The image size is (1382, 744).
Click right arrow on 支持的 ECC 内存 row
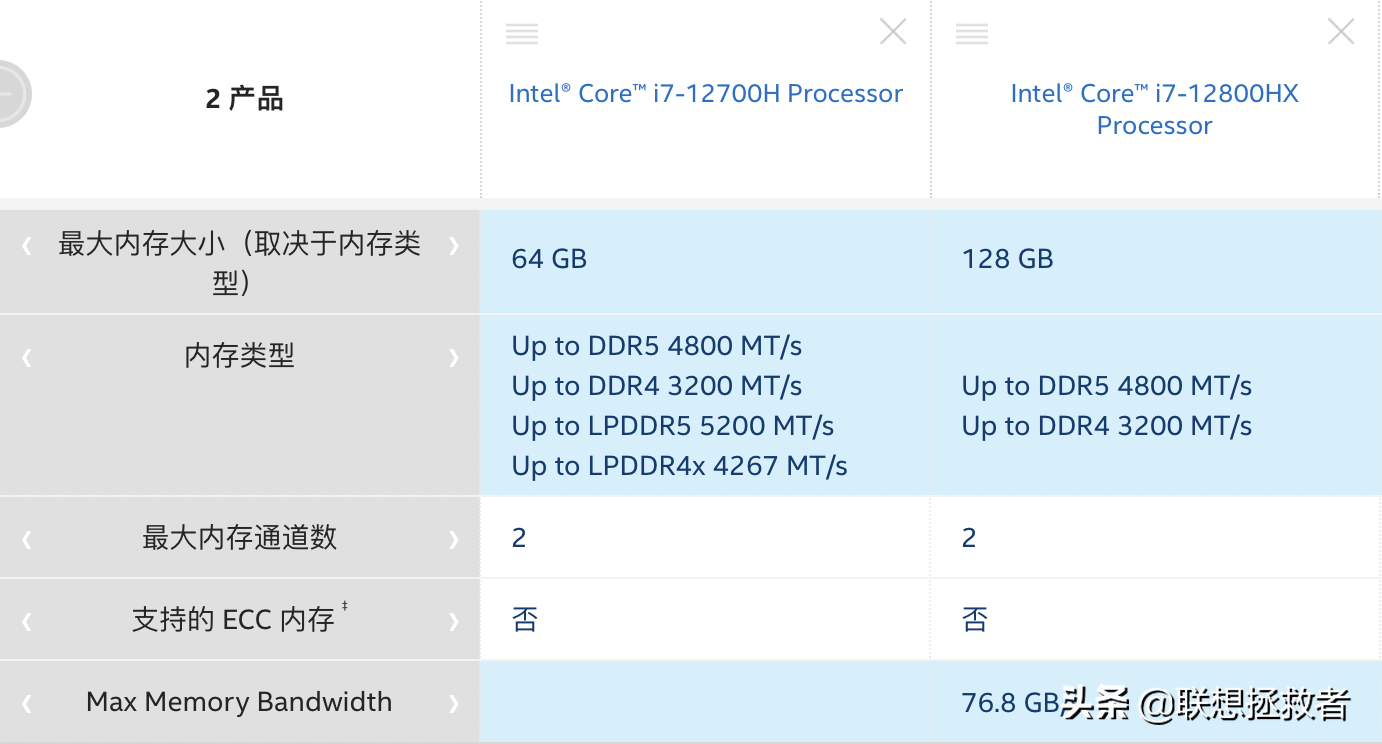point(454,621)
